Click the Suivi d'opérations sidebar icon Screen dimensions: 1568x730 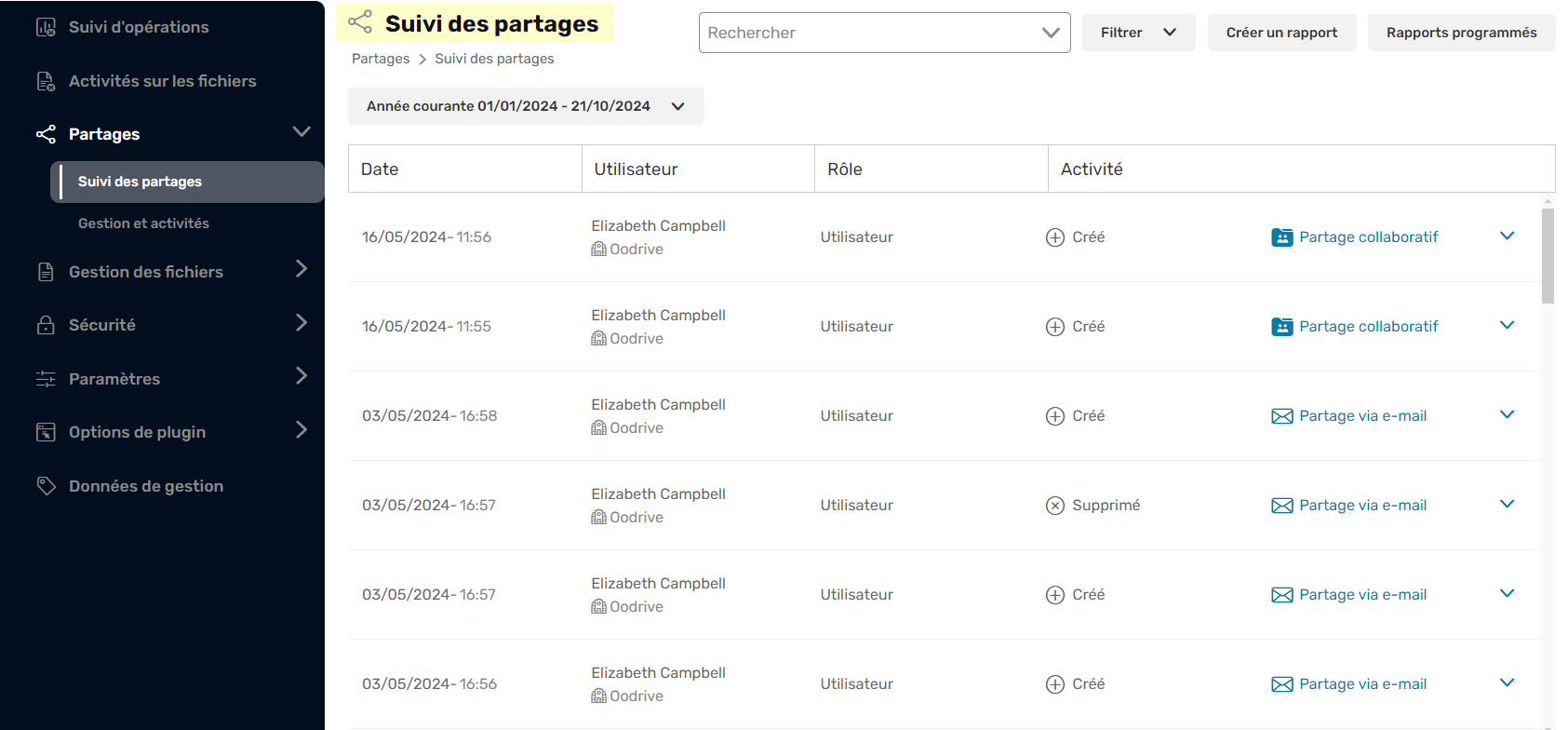tap(46, 27)
